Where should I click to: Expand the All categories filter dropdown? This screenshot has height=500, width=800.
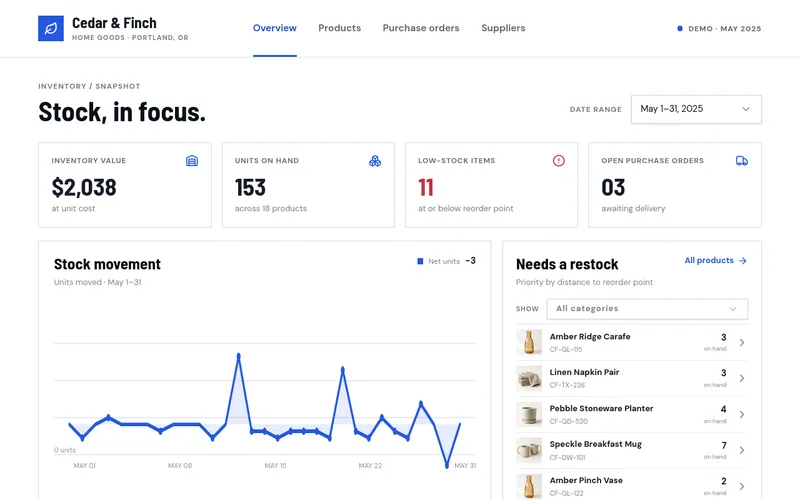click(x=647, y=309)
